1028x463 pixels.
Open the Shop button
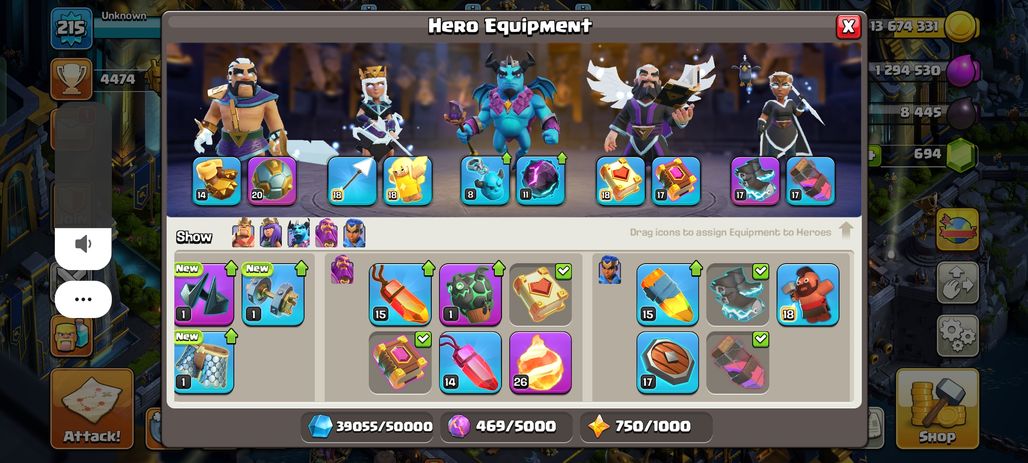click(x=937, y=408)
